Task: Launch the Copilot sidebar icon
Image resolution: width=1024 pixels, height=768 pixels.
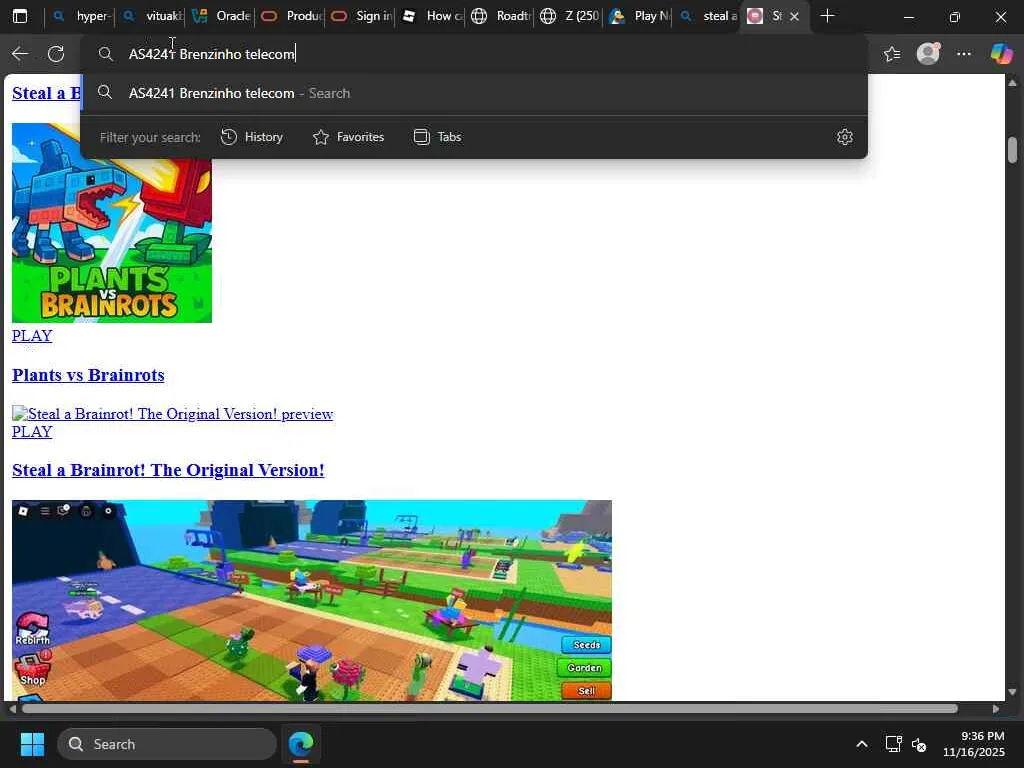Action: pos(1000,54)
